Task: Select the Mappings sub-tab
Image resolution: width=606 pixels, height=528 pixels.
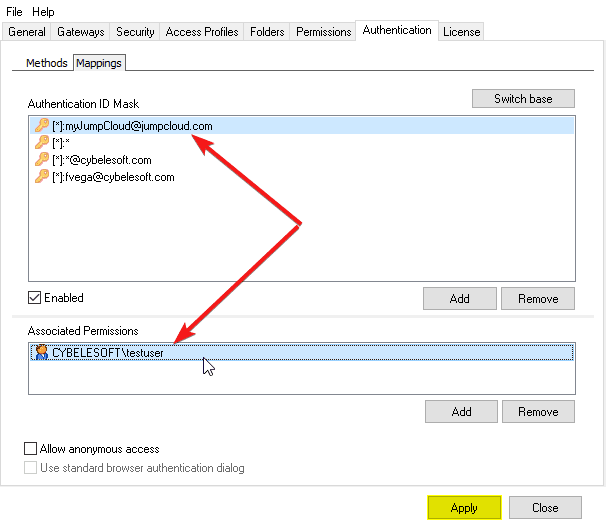Action: (99, 63)
